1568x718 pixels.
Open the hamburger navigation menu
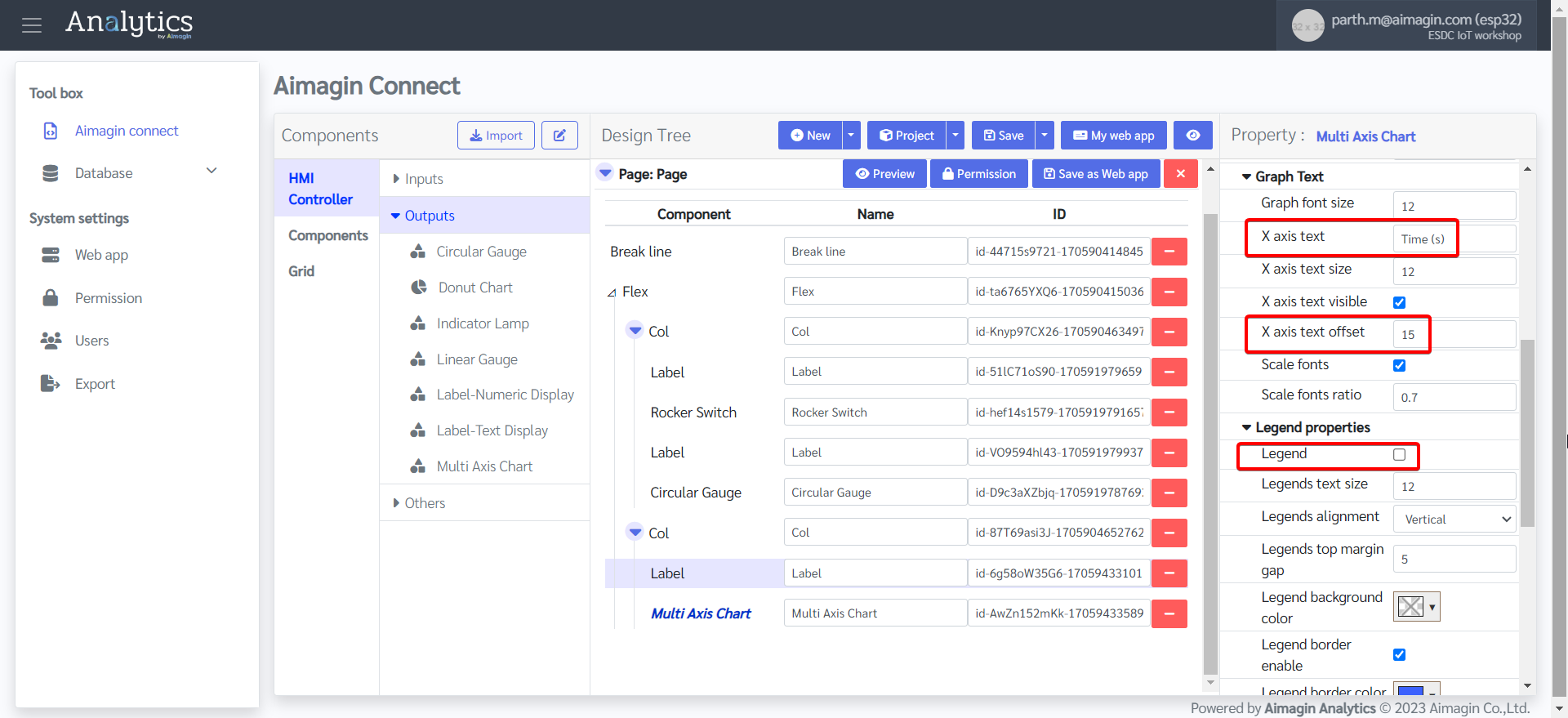tap(32, 25)
